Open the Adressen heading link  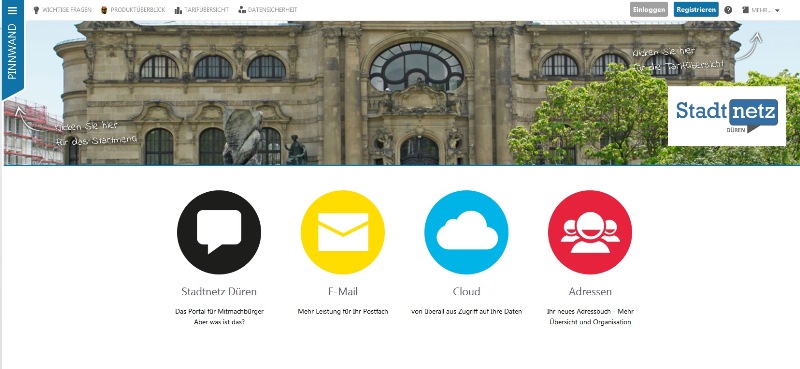point(590,291)
